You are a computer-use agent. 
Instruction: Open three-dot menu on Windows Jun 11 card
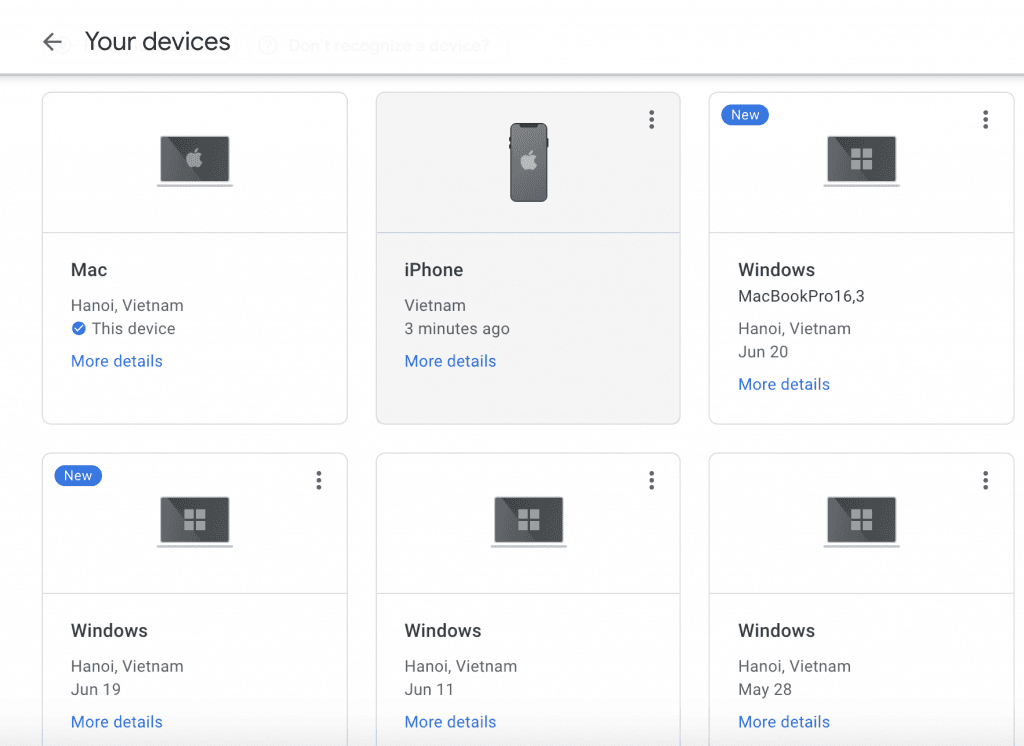point(651,480)
